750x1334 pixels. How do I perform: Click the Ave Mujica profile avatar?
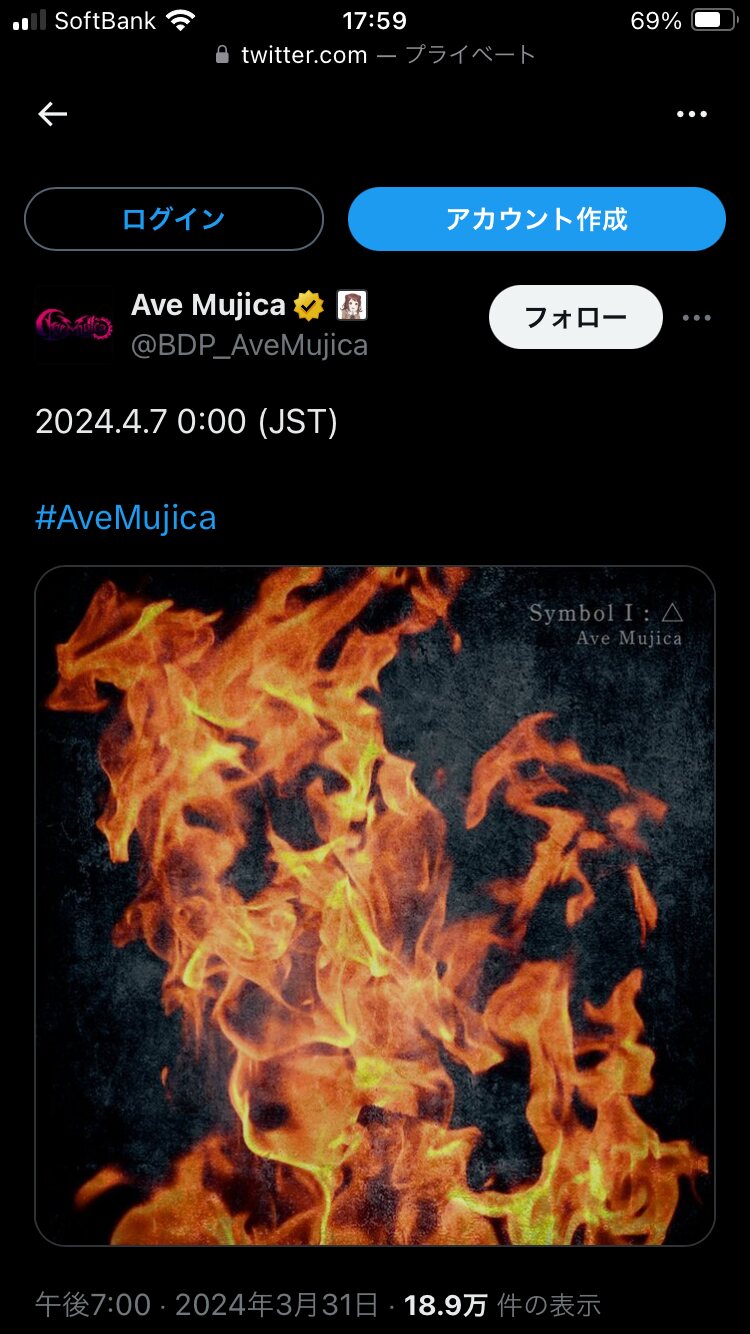pos(75,324)
